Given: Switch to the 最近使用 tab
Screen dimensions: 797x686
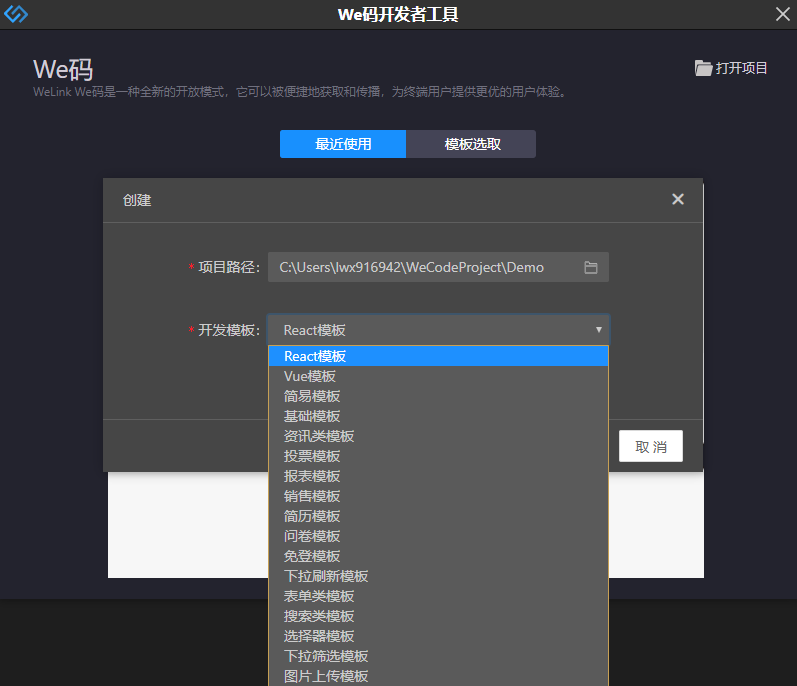Looking at the screenshot, I should [343, 144].
